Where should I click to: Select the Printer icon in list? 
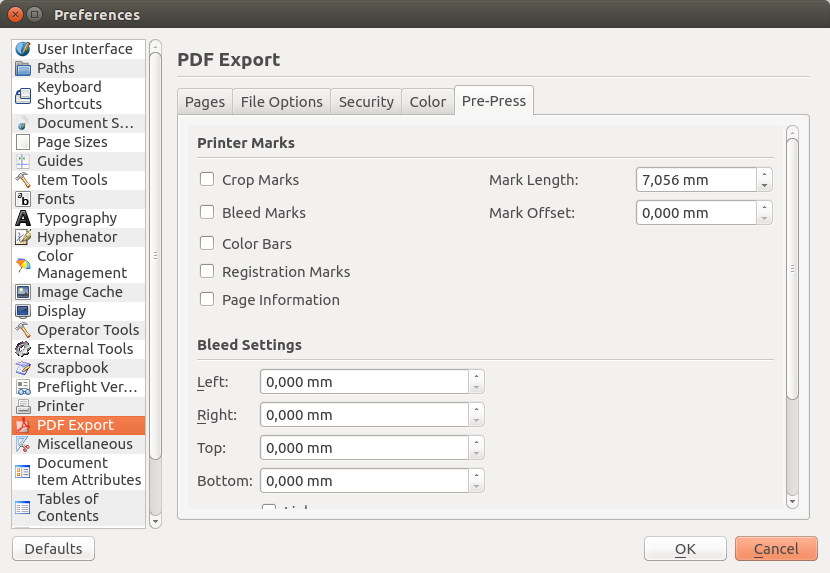[x=23, y=406]
